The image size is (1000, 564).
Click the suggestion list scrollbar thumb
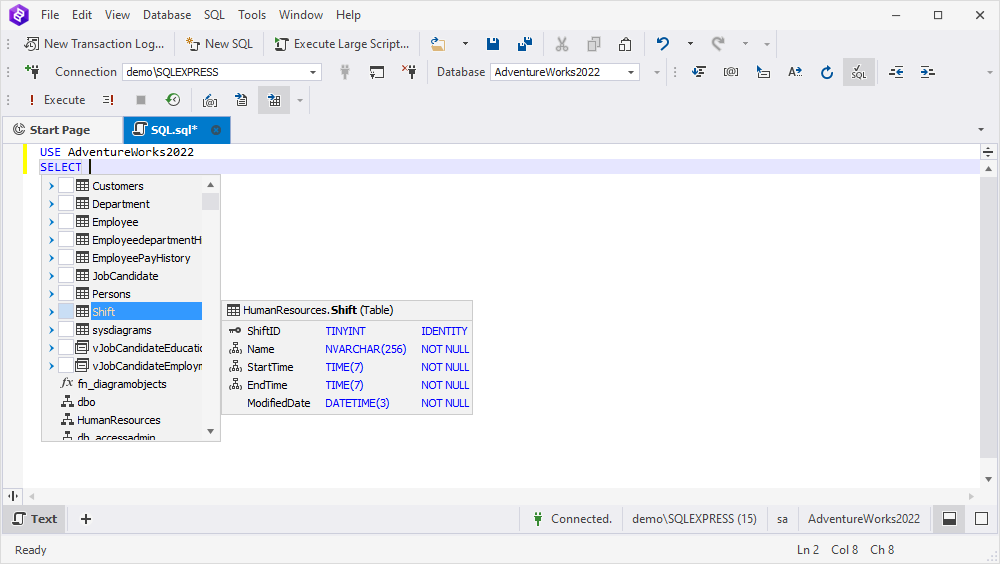click(210, 202)
